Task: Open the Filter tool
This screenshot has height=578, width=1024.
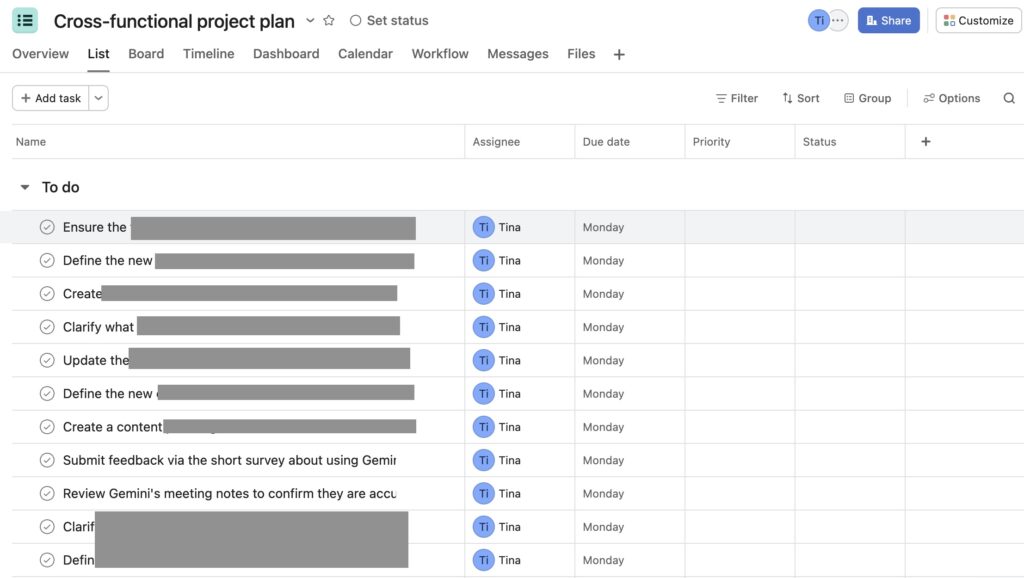Action: point(736,98)
